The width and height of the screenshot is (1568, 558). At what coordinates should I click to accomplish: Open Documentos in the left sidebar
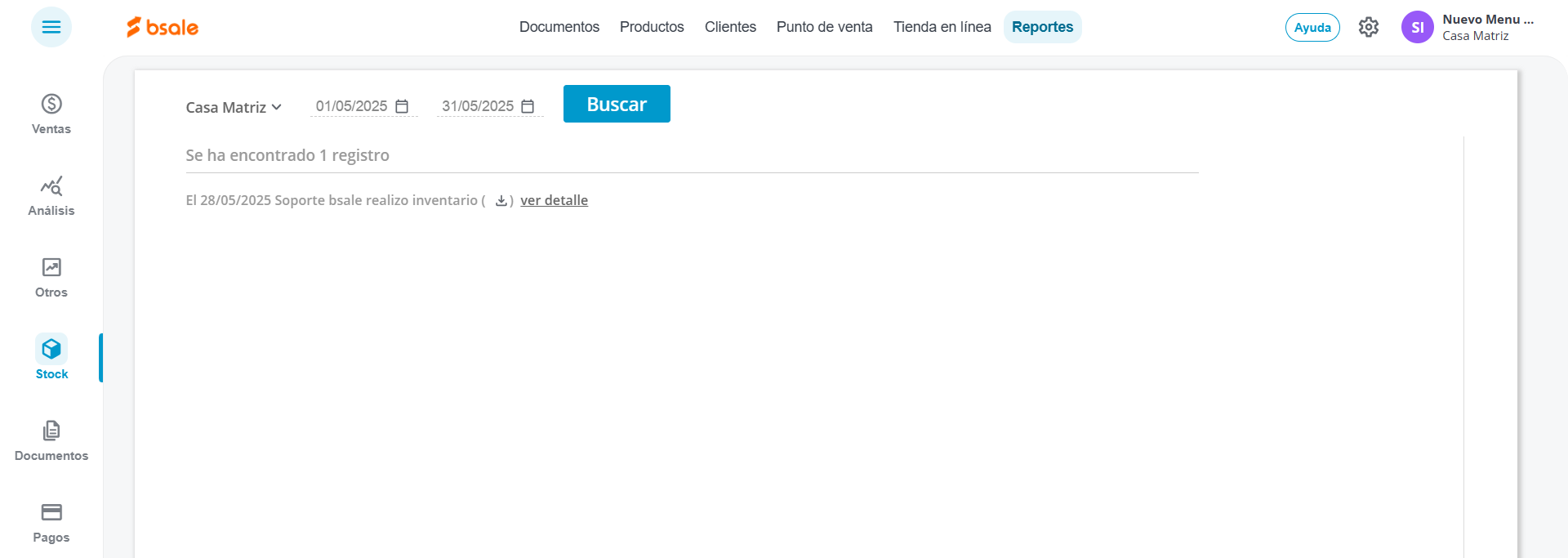pyautogui.click(x=51, y=440)
